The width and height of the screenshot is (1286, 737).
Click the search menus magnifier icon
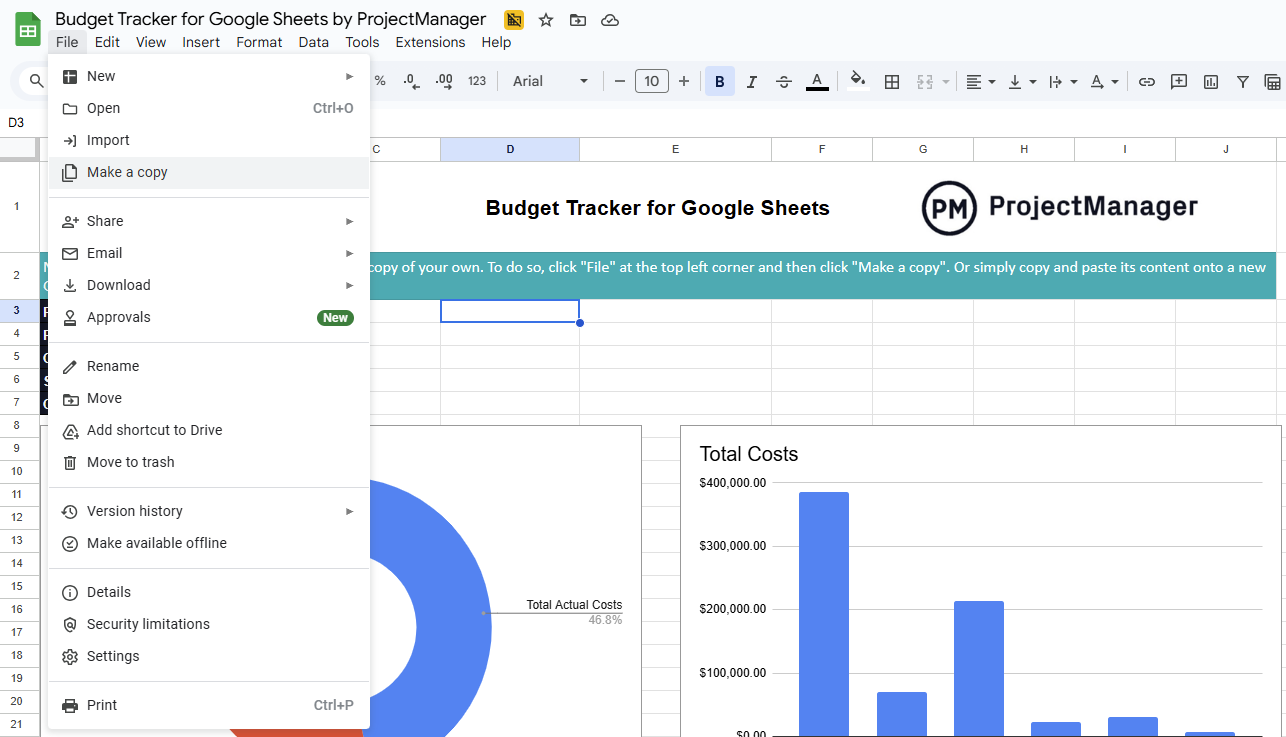pyautogui.click(x=37, y=81)
